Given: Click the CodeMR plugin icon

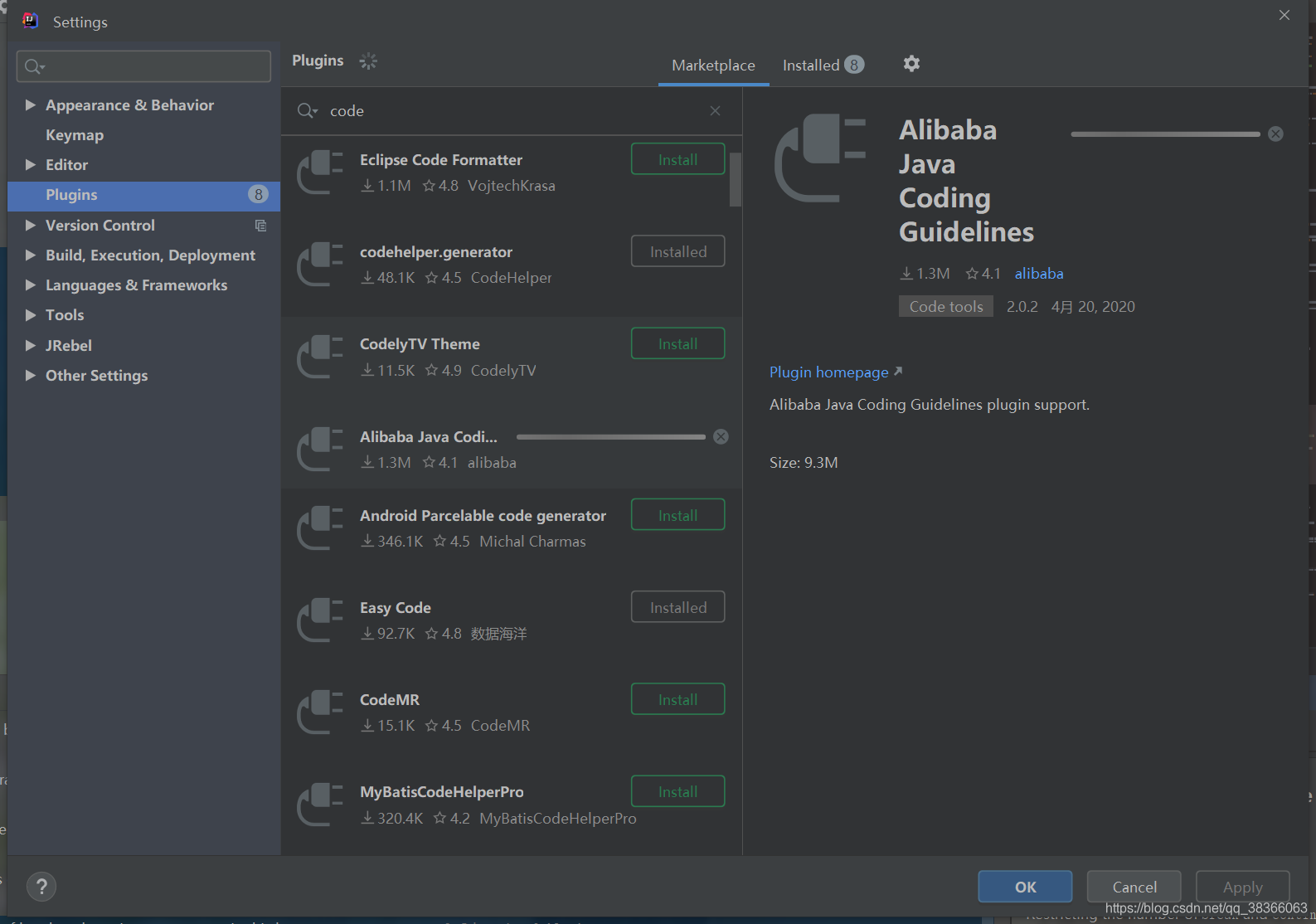Looking at the screenshot, I should coord(320,712).
